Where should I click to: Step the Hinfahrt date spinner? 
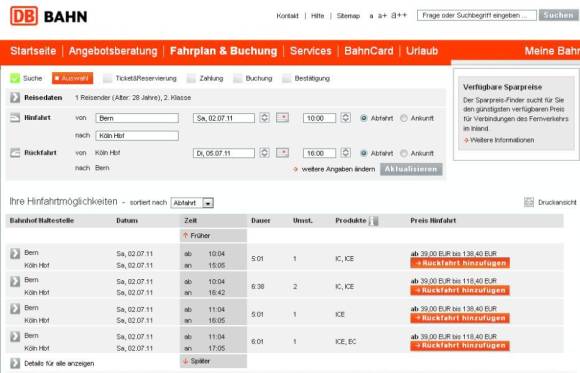[x=264, y=118]
